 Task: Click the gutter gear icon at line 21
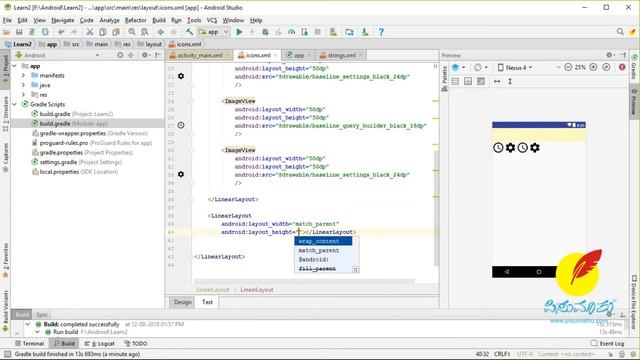point(181,76)
